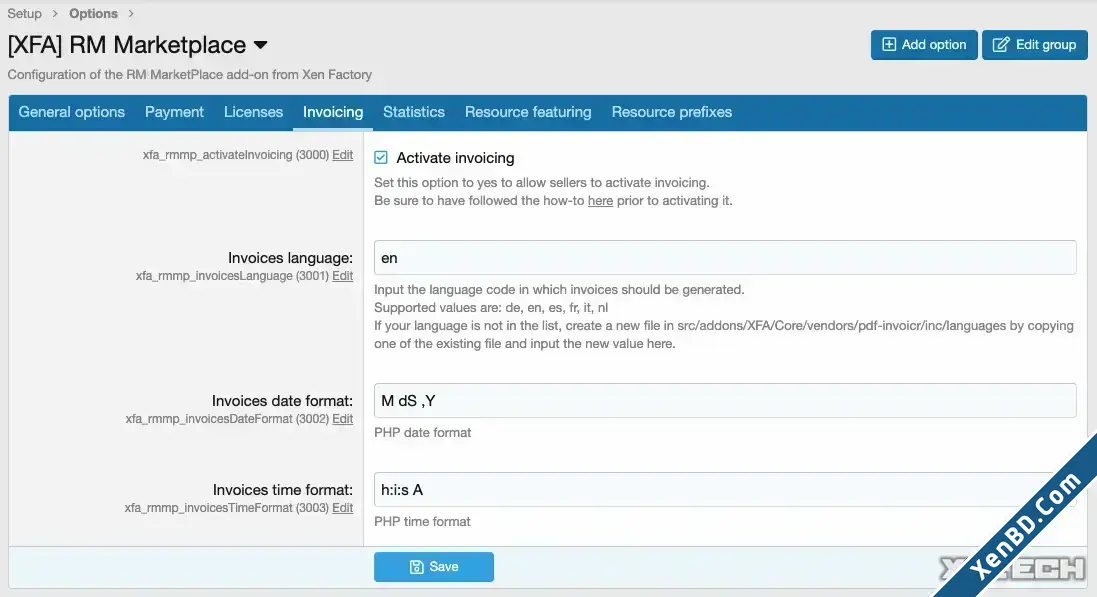Uncheck the Activate invoicing checkbox

[381, 157]
